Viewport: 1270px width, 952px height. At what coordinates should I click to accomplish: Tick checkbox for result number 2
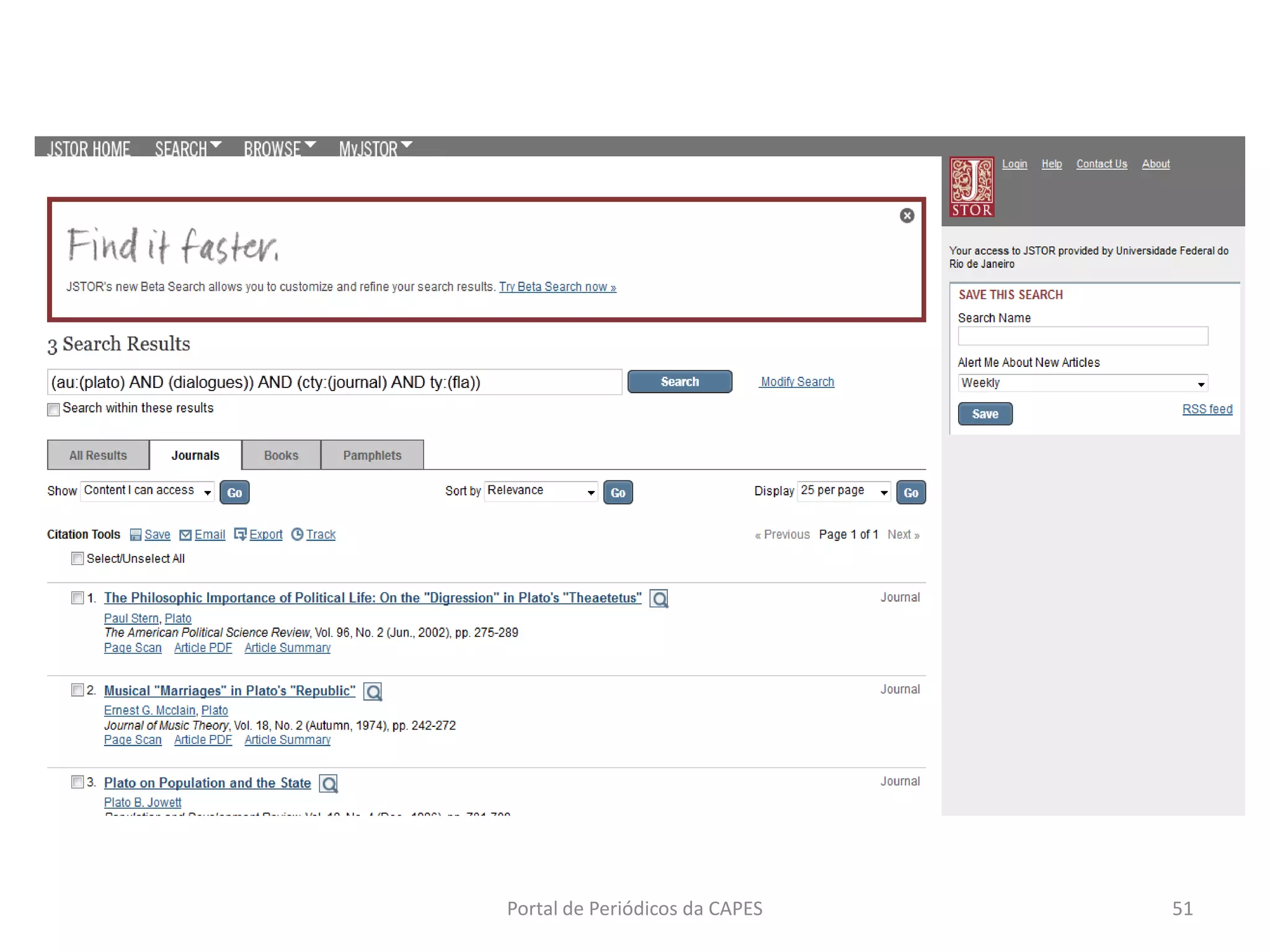click(78, 690)
